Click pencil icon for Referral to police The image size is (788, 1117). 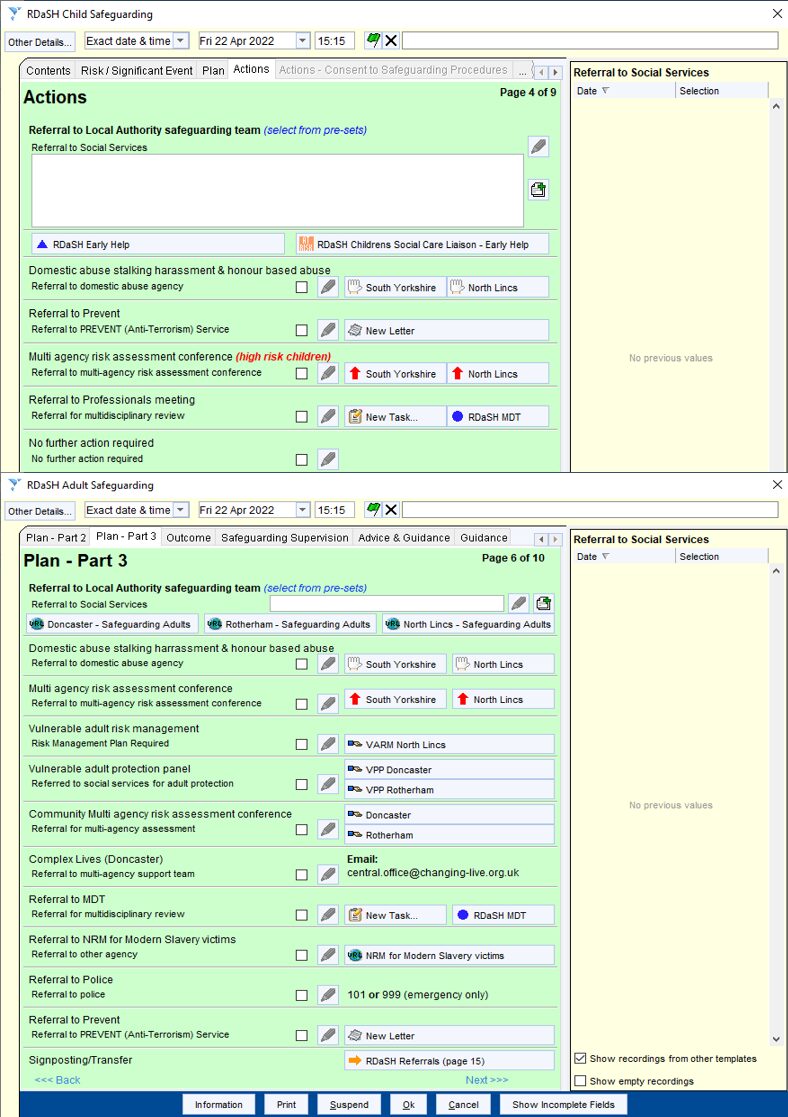328,994
